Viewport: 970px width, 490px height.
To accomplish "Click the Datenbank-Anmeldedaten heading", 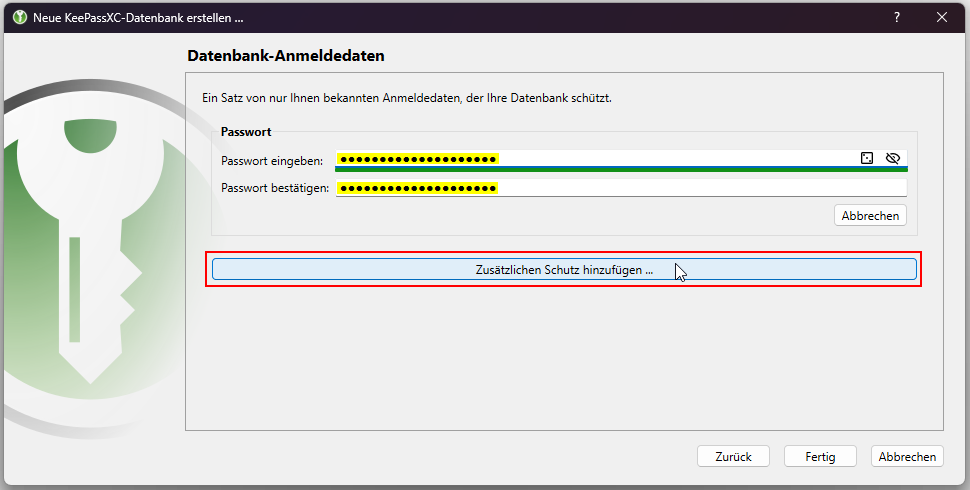I will (286, 56).
